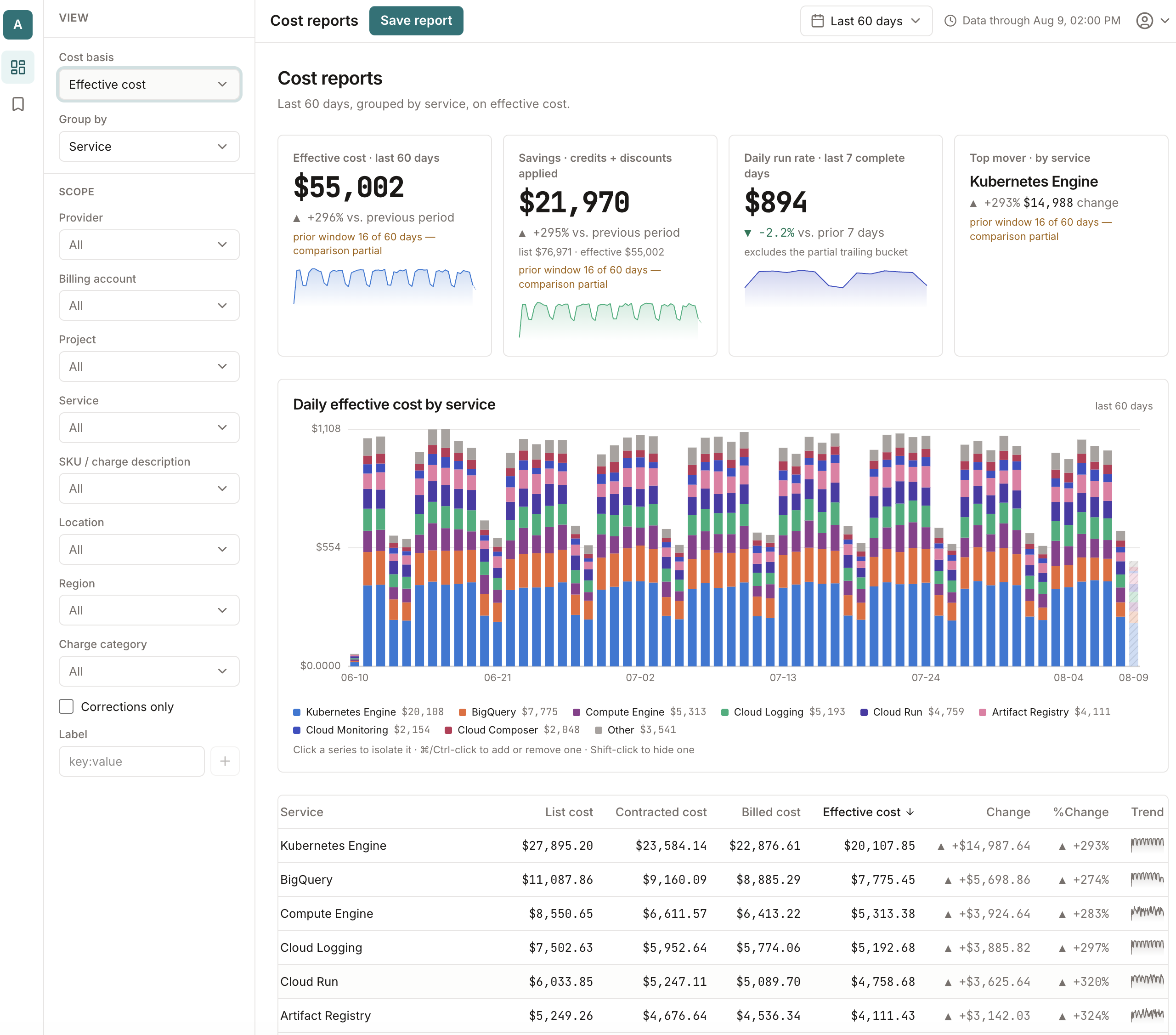Open saved reports bookmark icon

click(18, 104)
